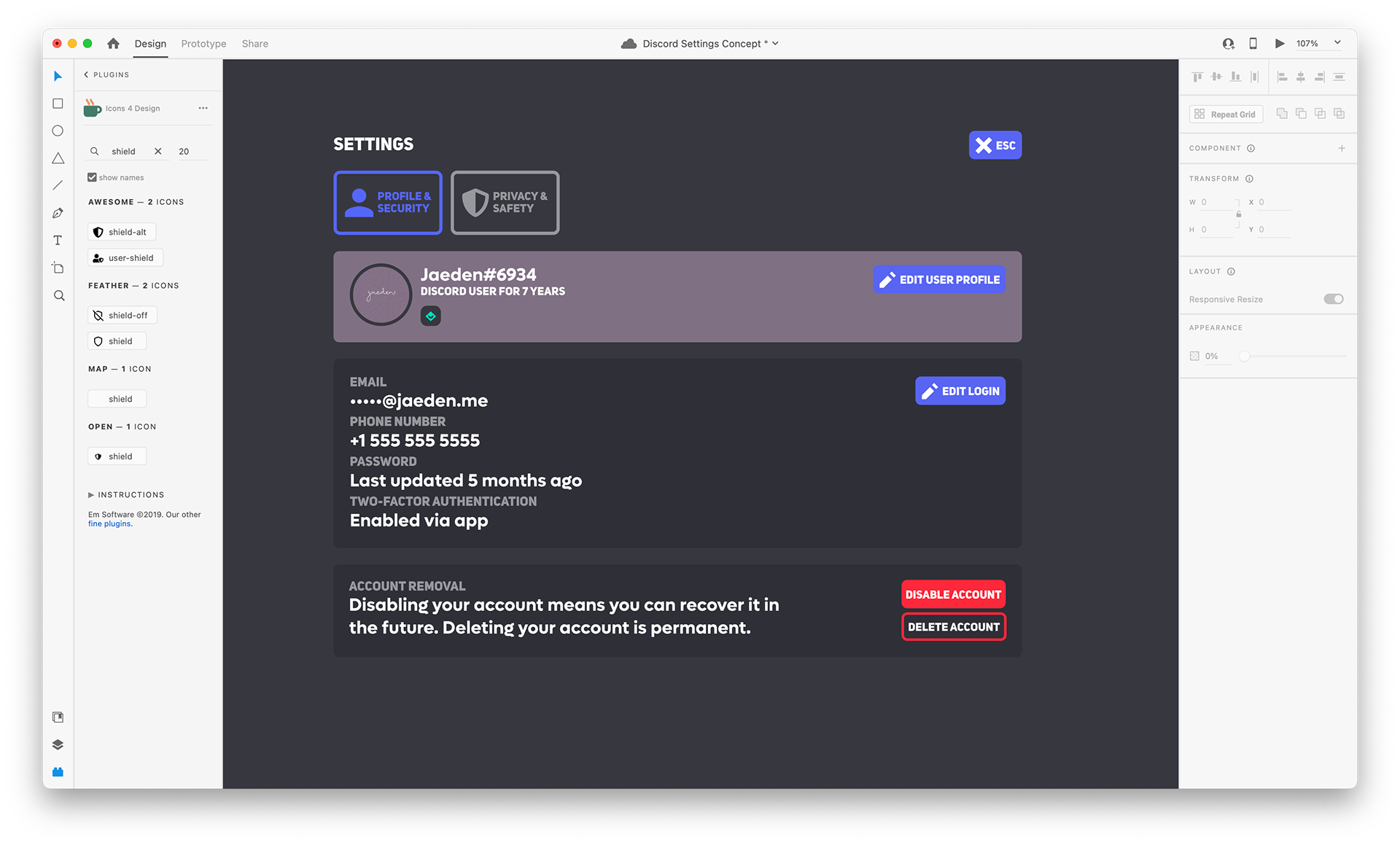
Task: Expand the Instructions section
Action: (126, 494)
